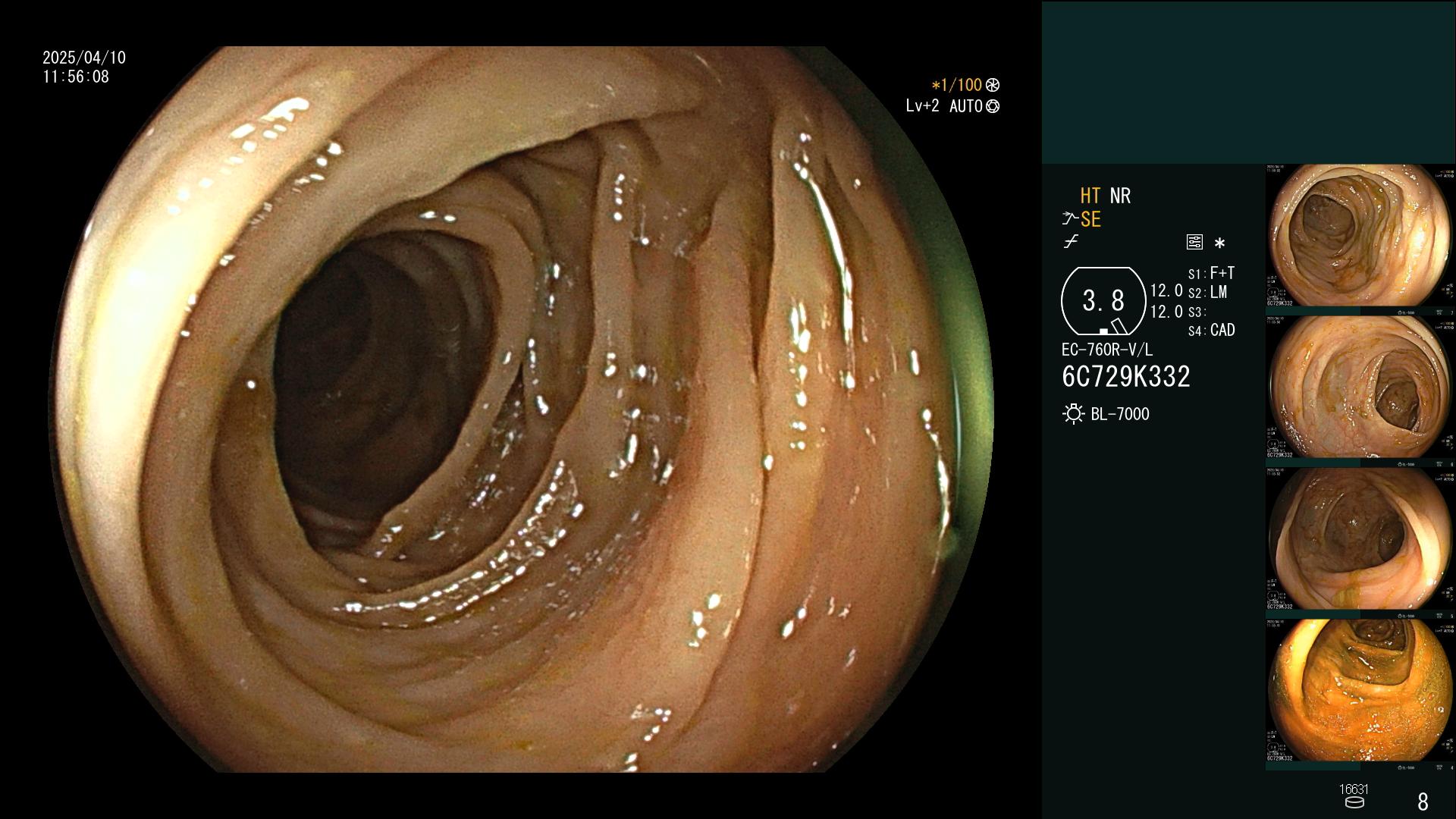Screen dimensions: 1456x819
Task: Click the Lv+2 brightness level text
Action: click(922, 106)
